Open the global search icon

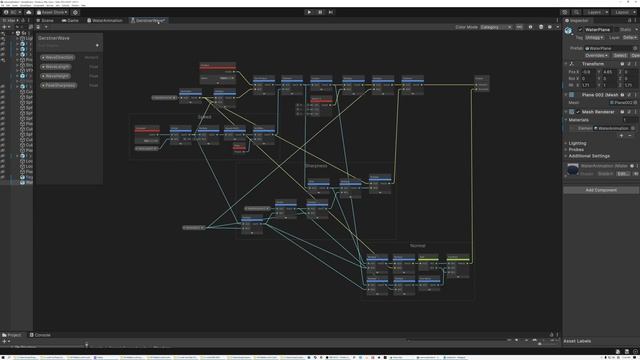tap(576, 12)
